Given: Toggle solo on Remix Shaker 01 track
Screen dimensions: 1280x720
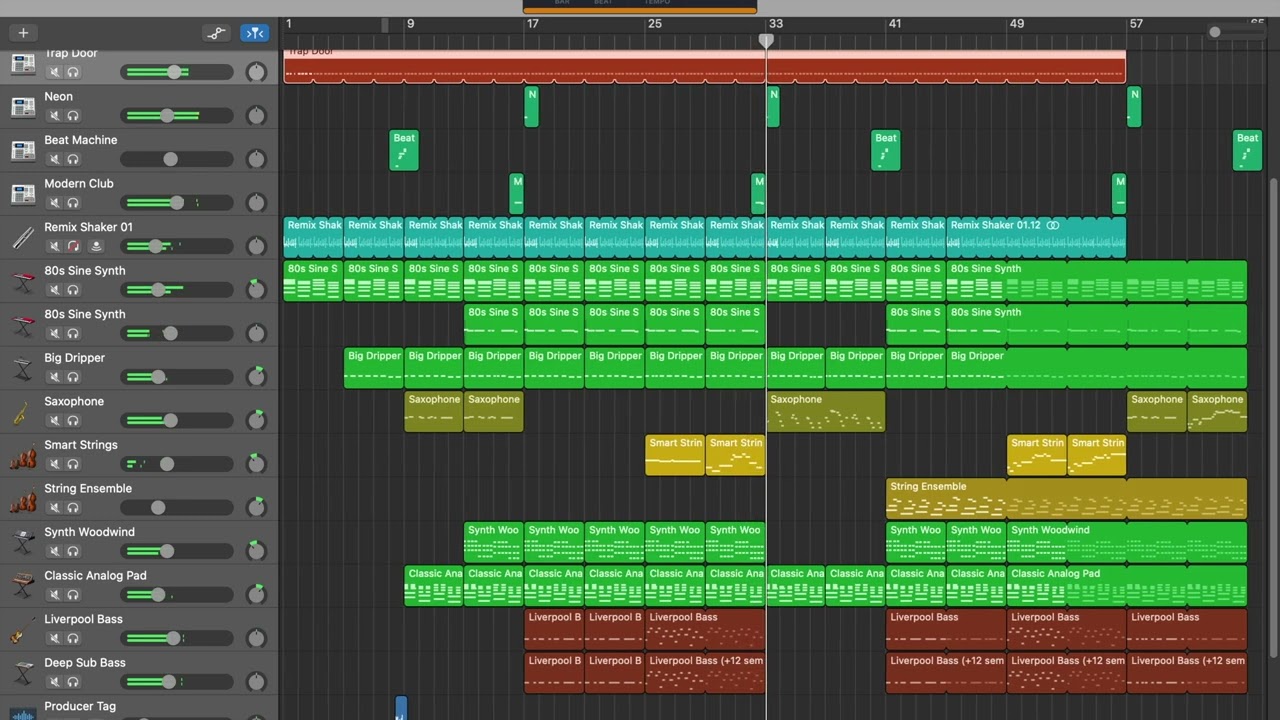Looking at the screenshot, I should 73,246.
